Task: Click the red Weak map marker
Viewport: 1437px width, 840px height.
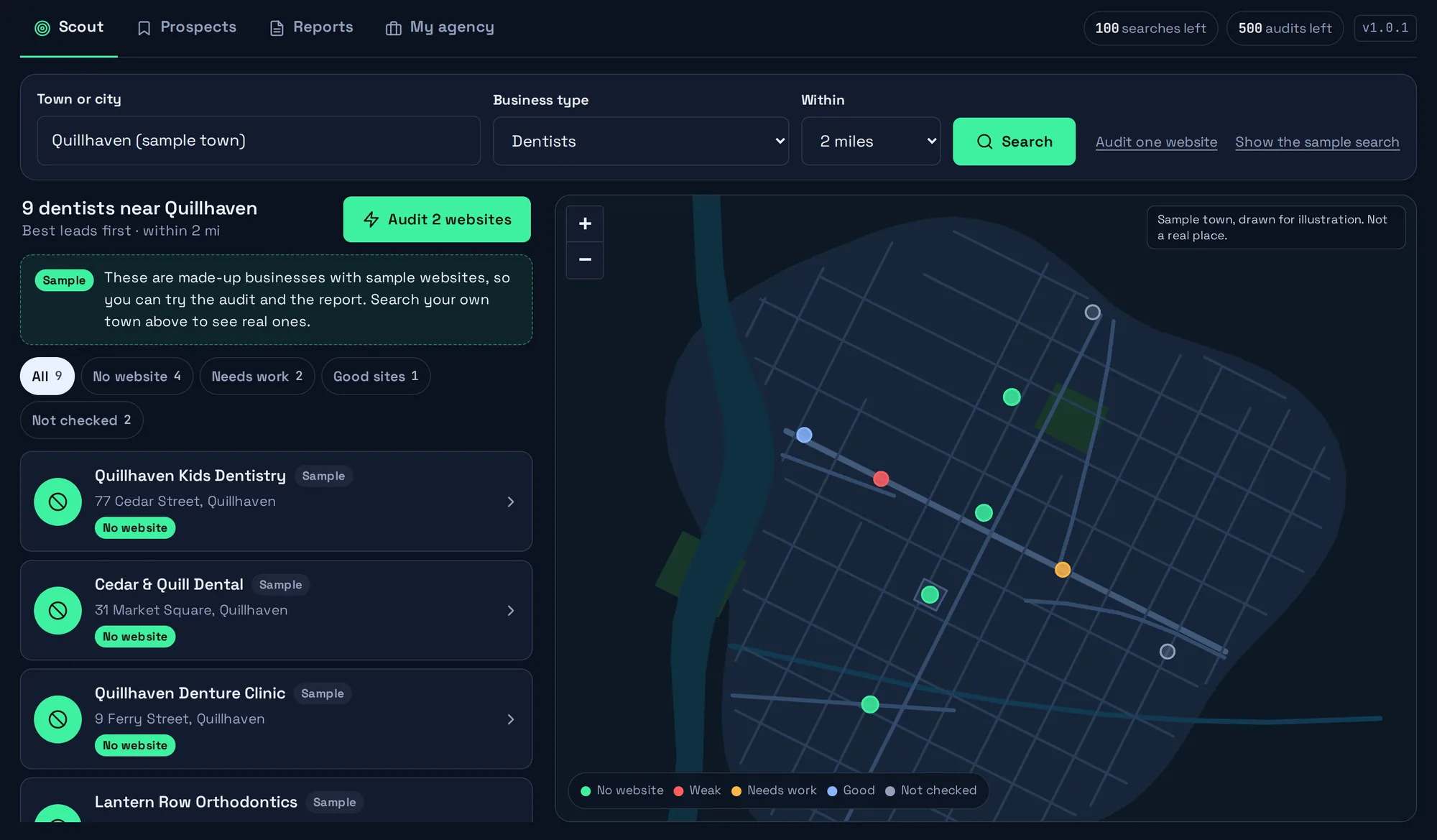Action: pyautogui.click(x=881, y=479)
